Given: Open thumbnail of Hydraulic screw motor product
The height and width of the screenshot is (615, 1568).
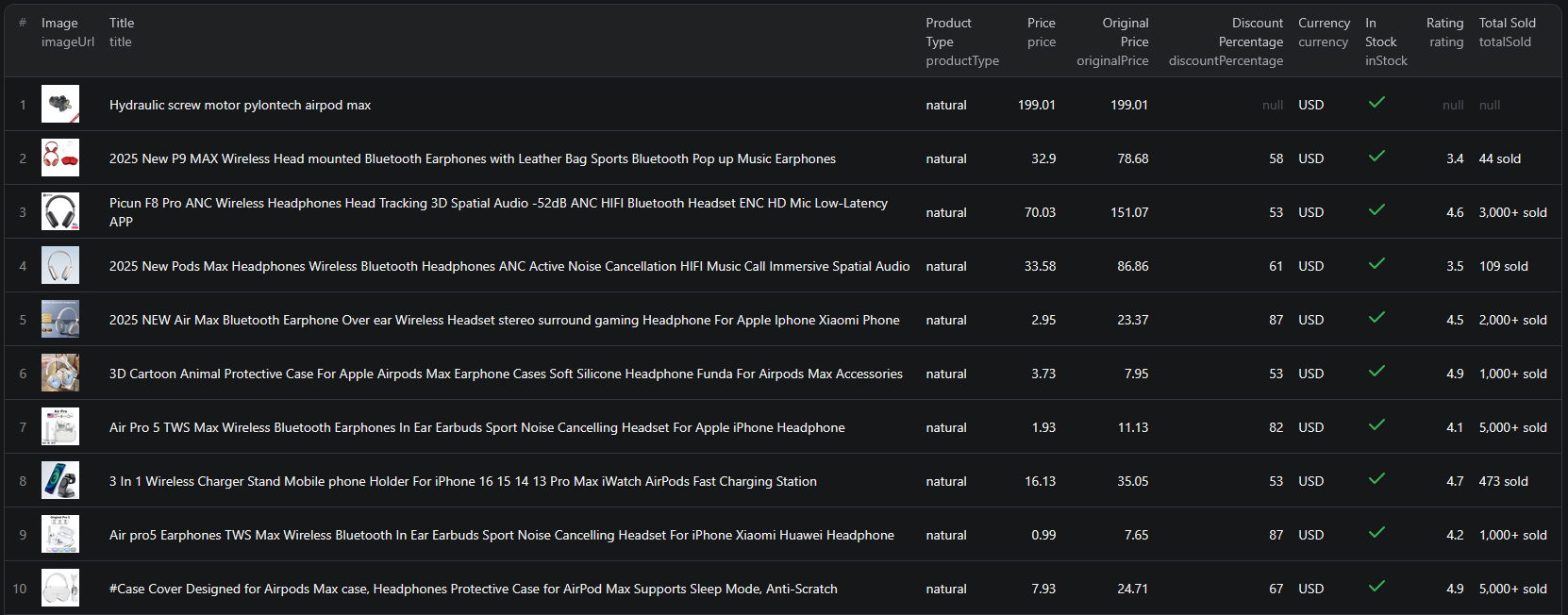Looking at the screenshot, I should (60, 105).
